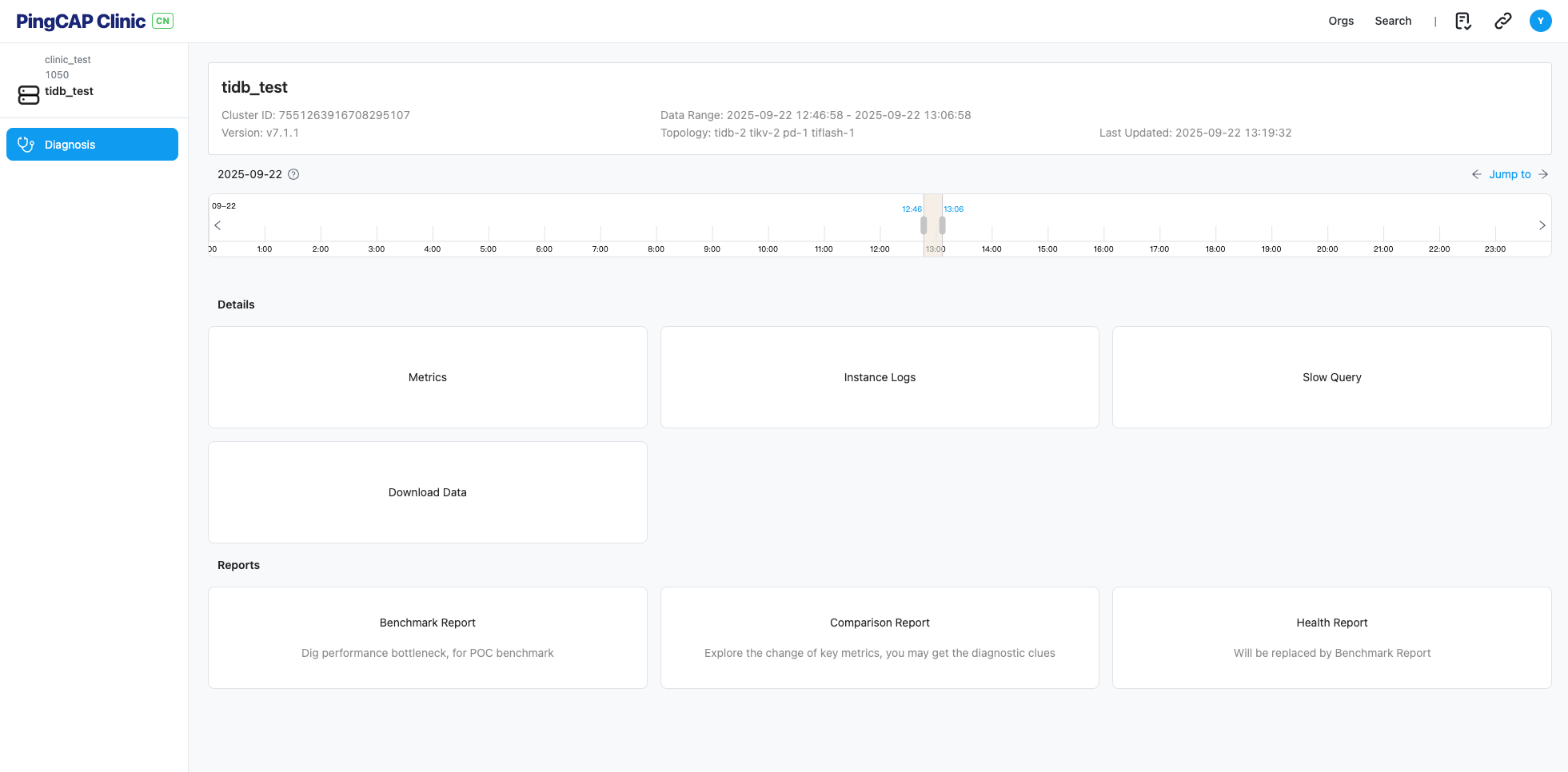
Task: Open the user avatar Y menu
Action: tap(1540, 22)
